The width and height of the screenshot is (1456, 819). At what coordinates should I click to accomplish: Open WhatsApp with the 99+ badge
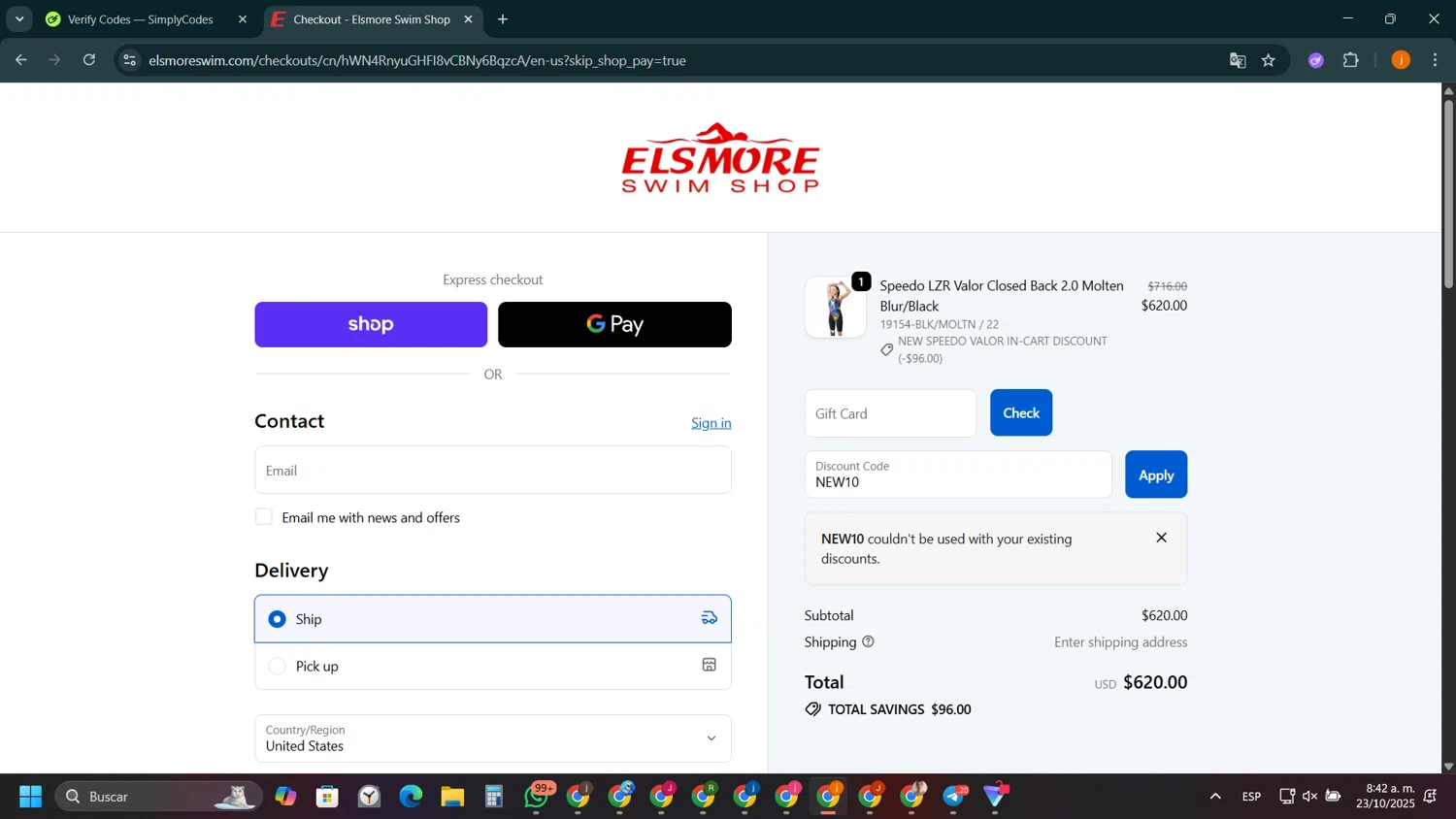pyautogui.click(x=537, y=797)
